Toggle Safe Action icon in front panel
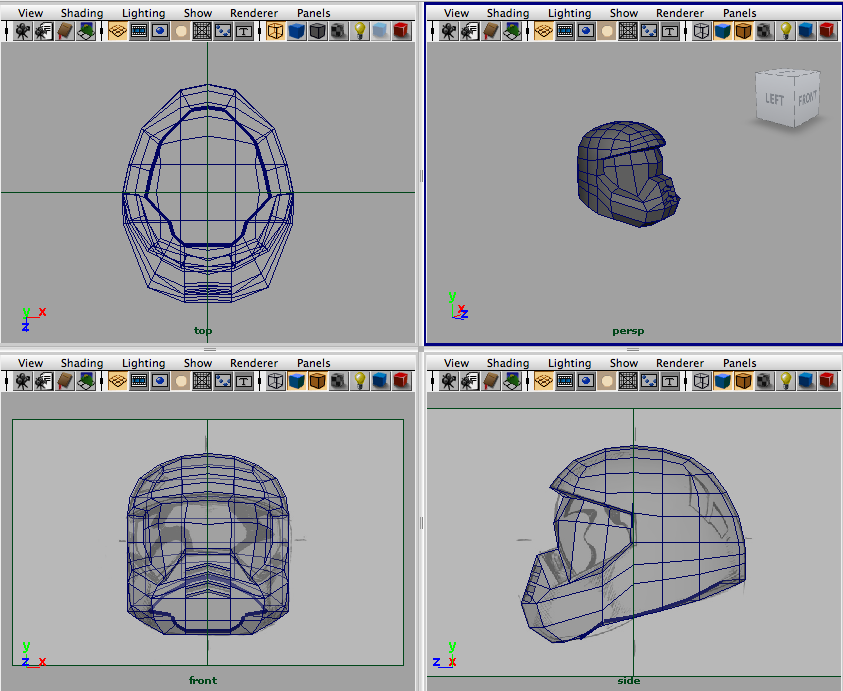Screen dimensions: 843x691 point(223,381)
